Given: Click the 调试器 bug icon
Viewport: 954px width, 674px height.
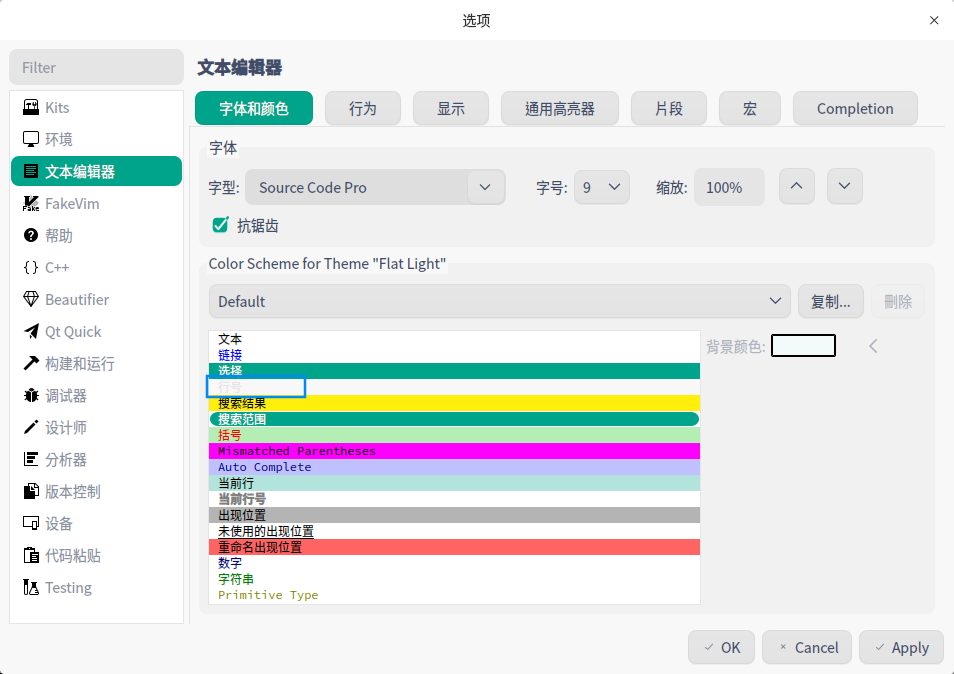Looking at the screenshot, I should tap(31, 396).
